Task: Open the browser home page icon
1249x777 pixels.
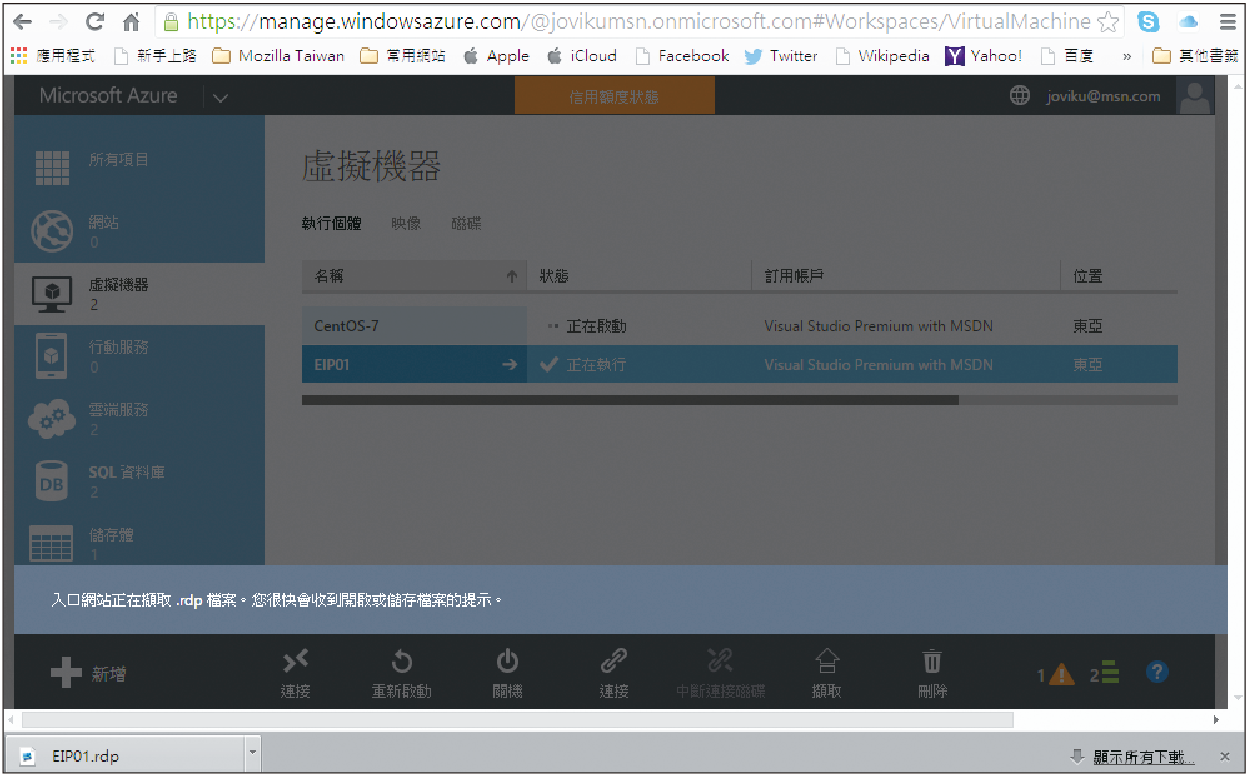Action: [130, 21]
